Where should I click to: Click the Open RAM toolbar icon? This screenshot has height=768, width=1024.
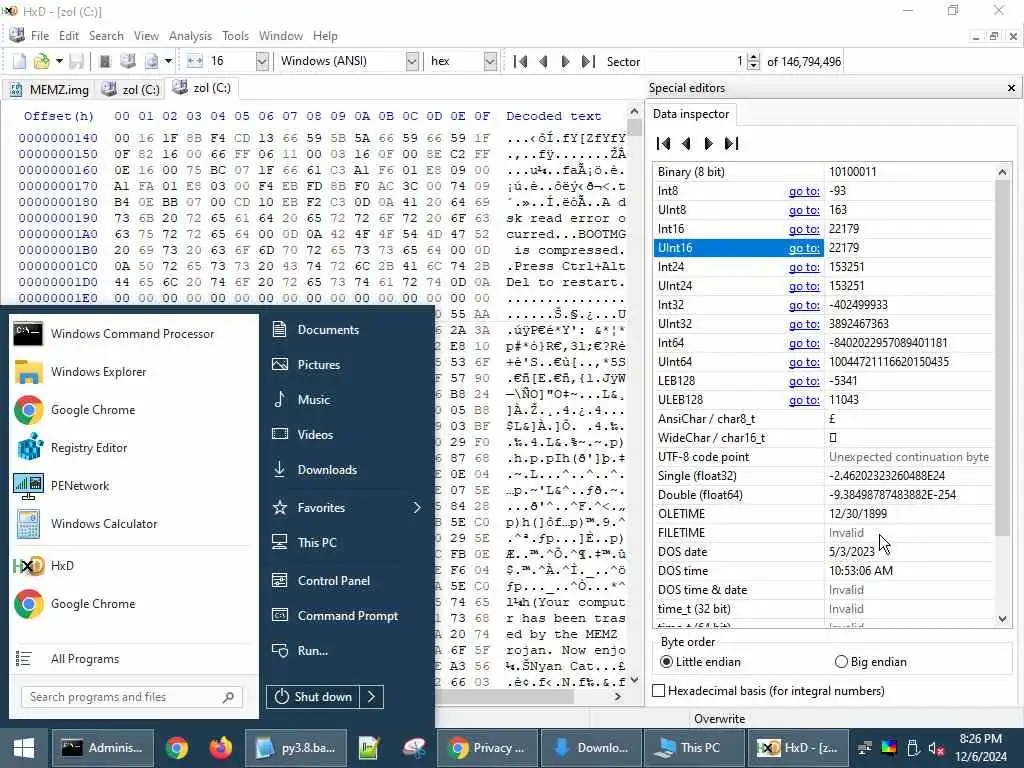tap(104, 61)
